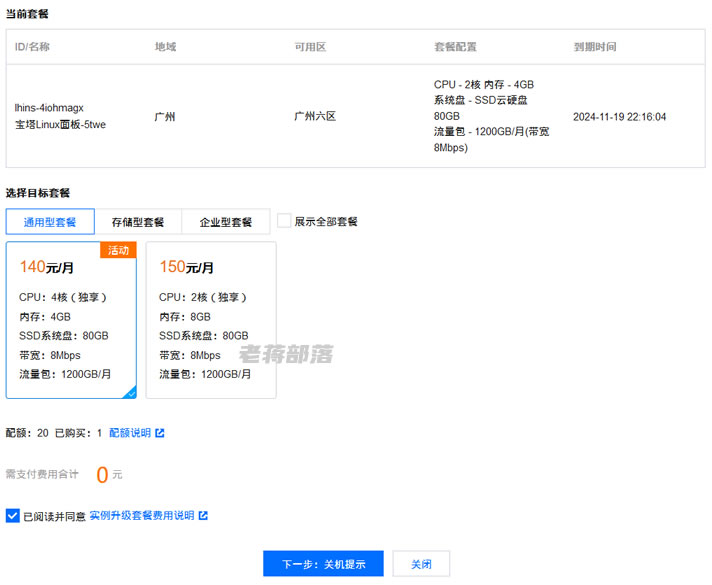Switch to 通用型套餐 tab

click(50, 222)
